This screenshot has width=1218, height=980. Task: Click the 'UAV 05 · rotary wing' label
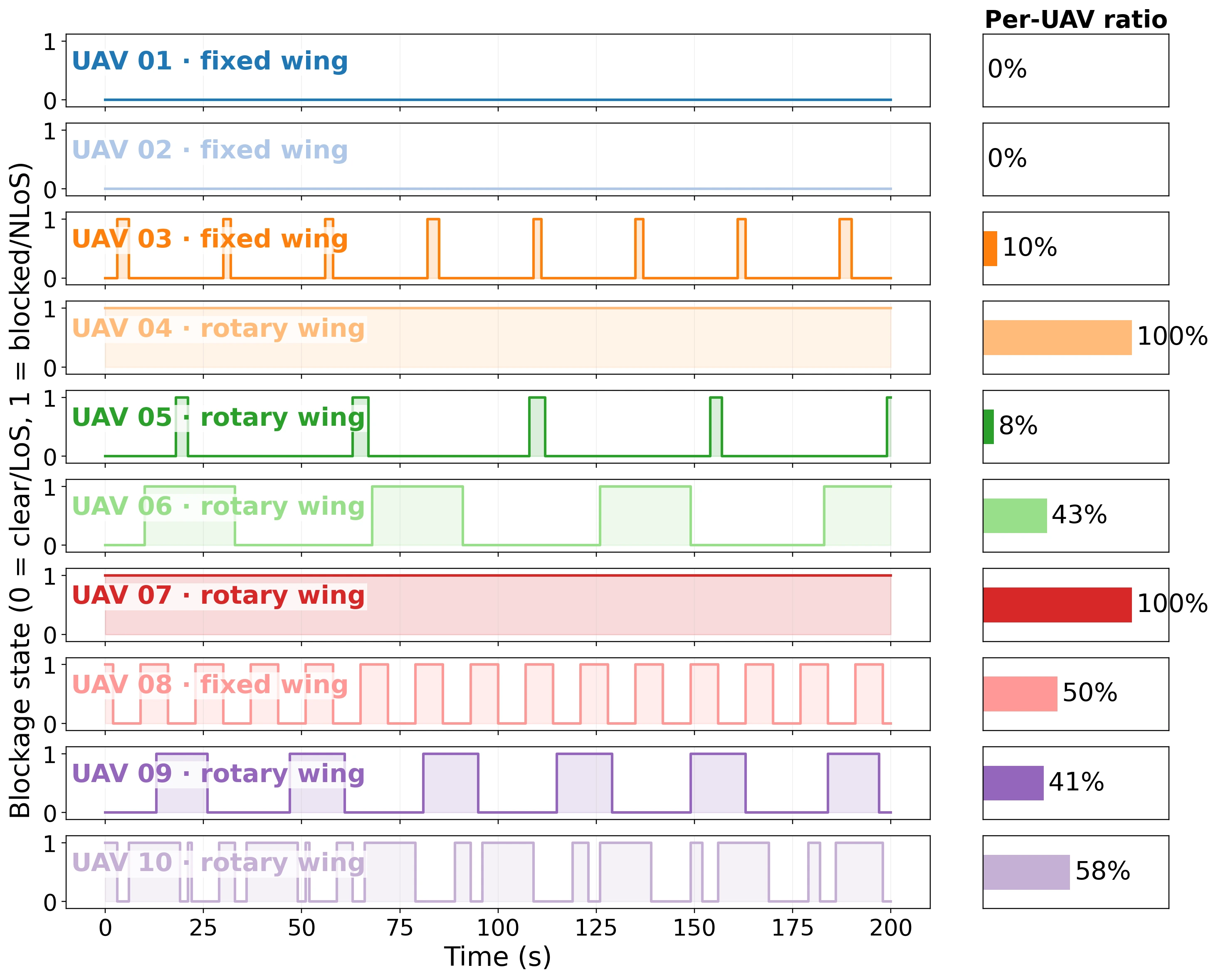click(x=218, y=417)
